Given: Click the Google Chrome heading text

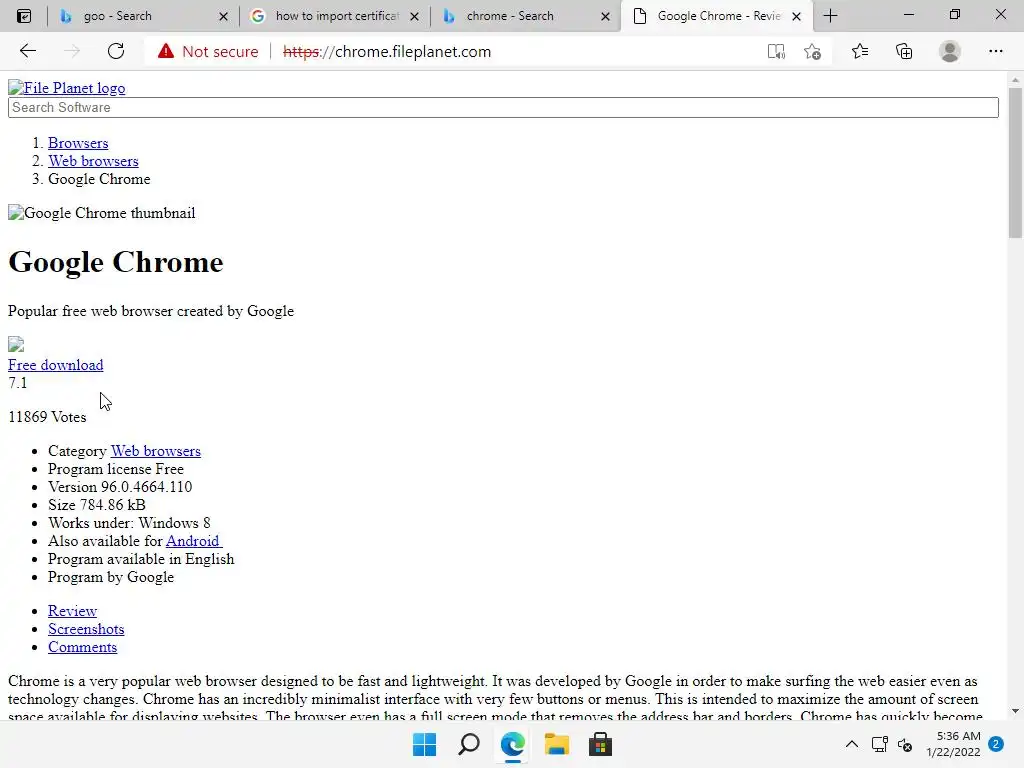Looking at the screenshot, I should [116, 263].
